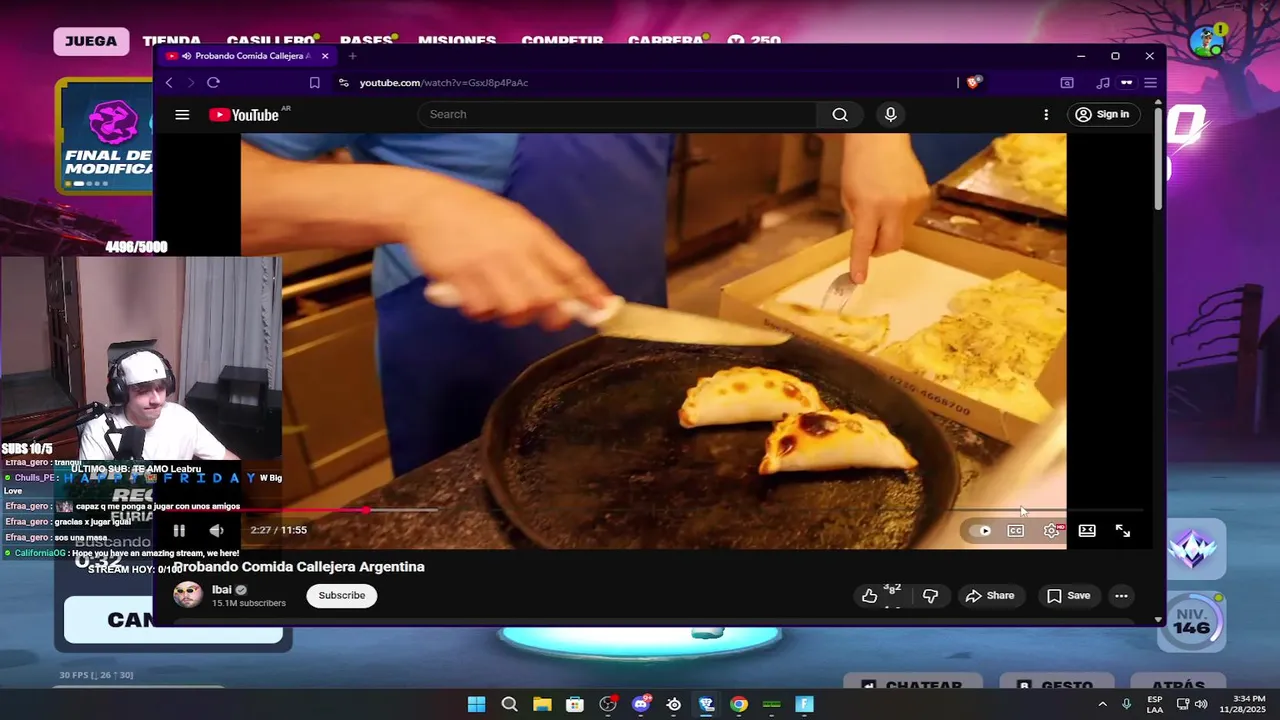Show hidden system tray icons
The height and width of the screenshot is (720, 1280).
click(1103, 704)
